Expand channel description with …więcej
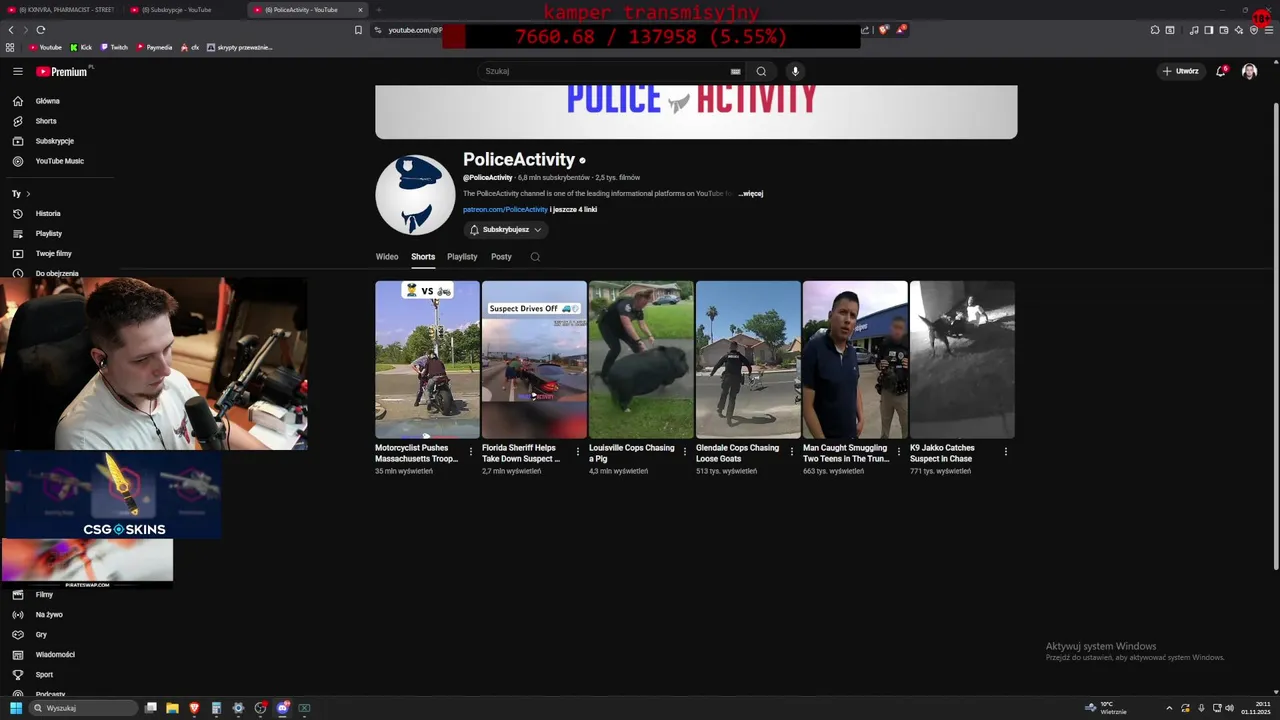 (x=750, y=194)
